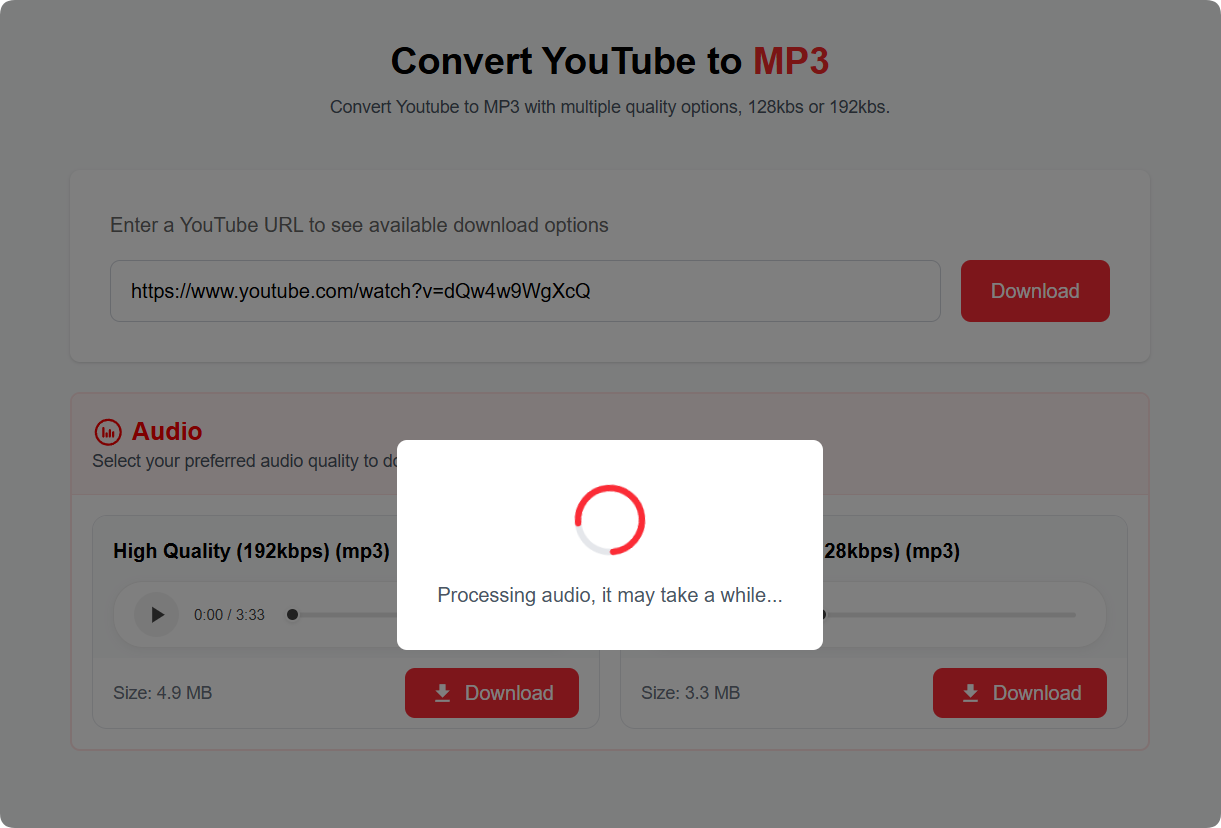Click the YouTube URL input field
Image resolution: width=1221 pixels, height=828 pixels.
(525, 291)
